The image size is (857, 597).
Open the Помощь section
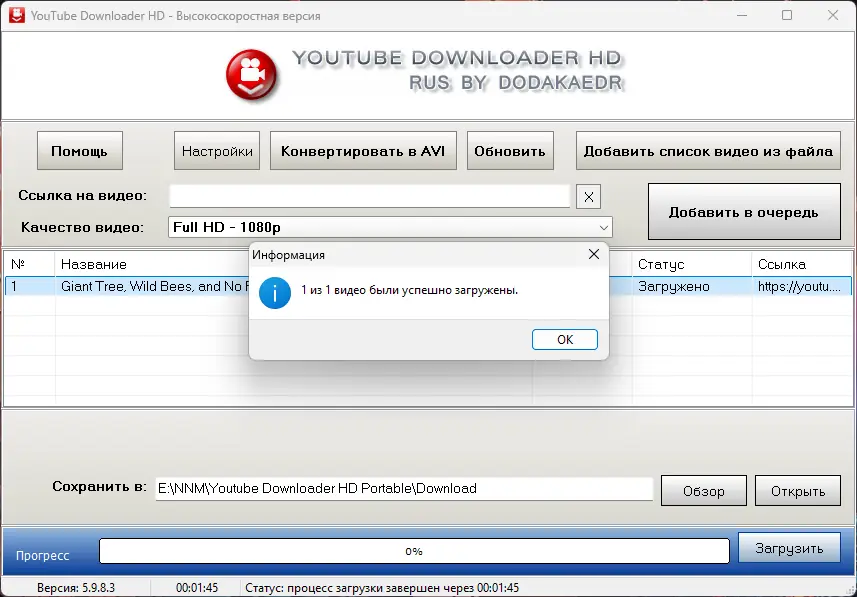79,150
